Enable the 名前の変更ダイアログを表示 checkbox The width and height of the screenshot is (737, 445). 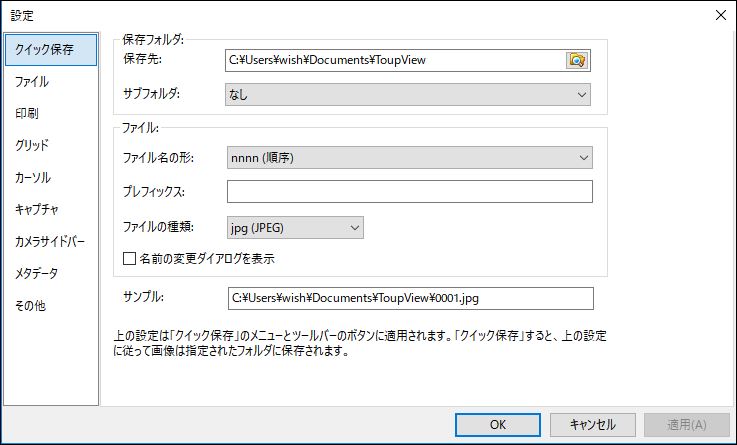click(129, 258)
